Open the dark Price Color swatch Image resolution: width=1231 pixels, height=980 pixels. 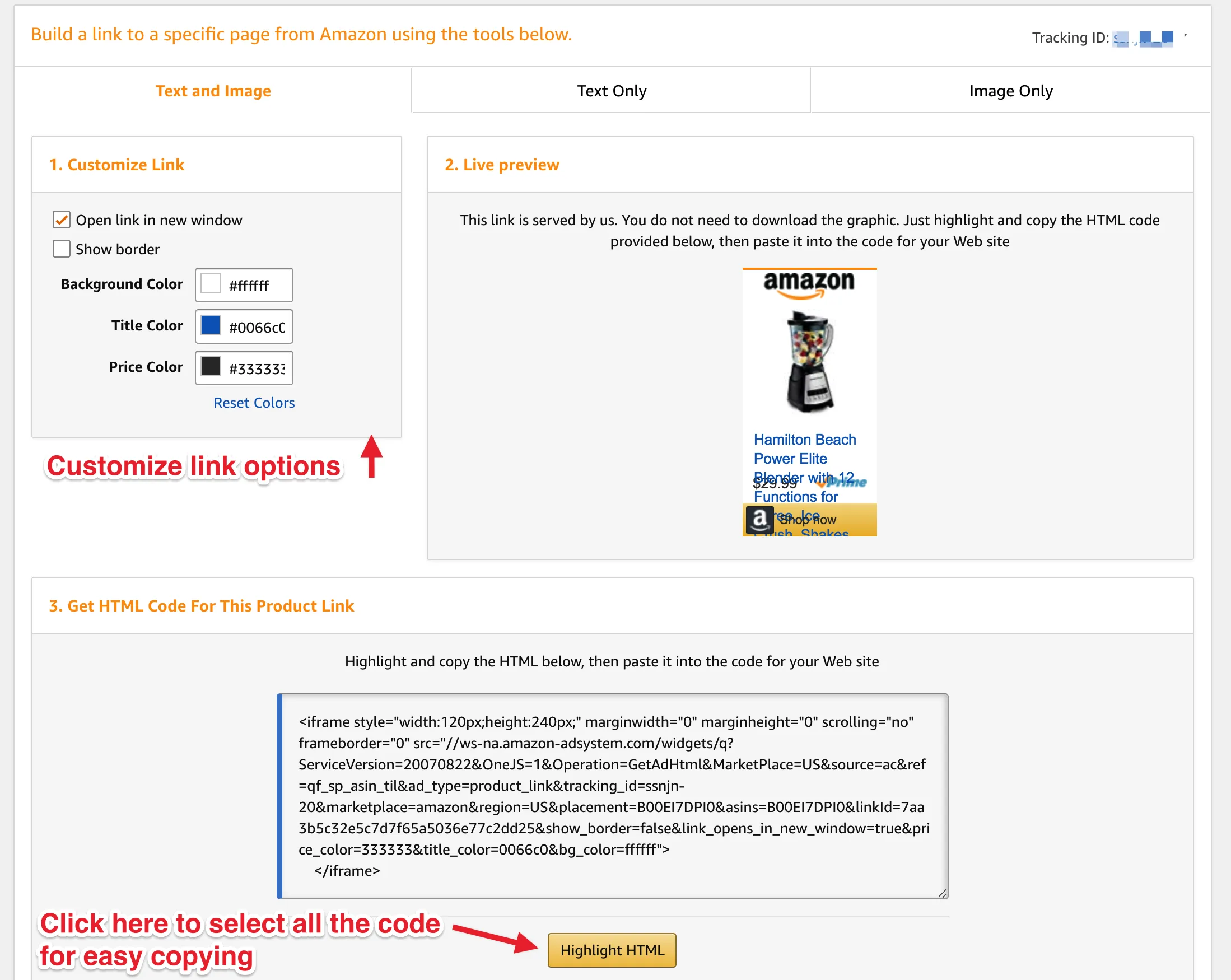[211, 367]
